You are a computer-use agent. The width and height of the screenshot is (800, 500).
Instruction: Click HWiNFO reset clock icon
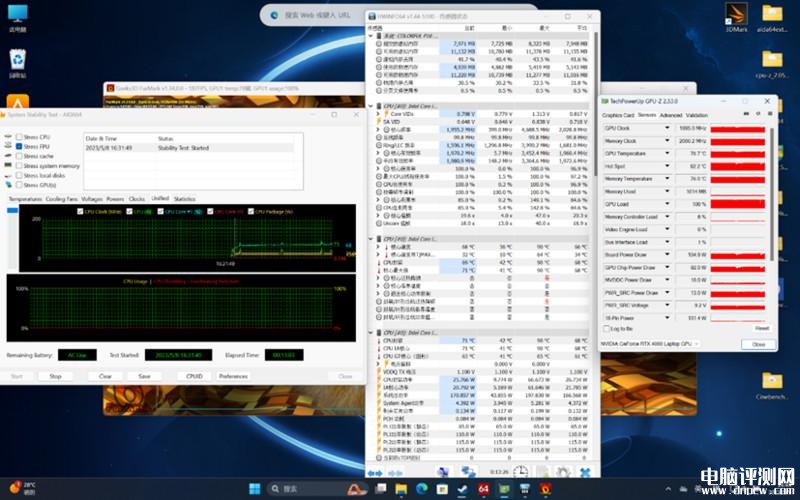coord(520,472)
